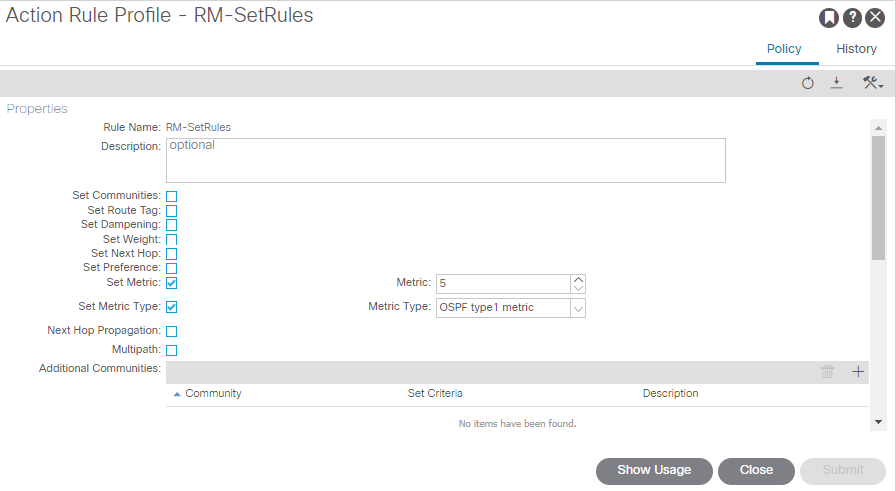Select the Policy tab
896x491 pixels.
coord(784,49)
